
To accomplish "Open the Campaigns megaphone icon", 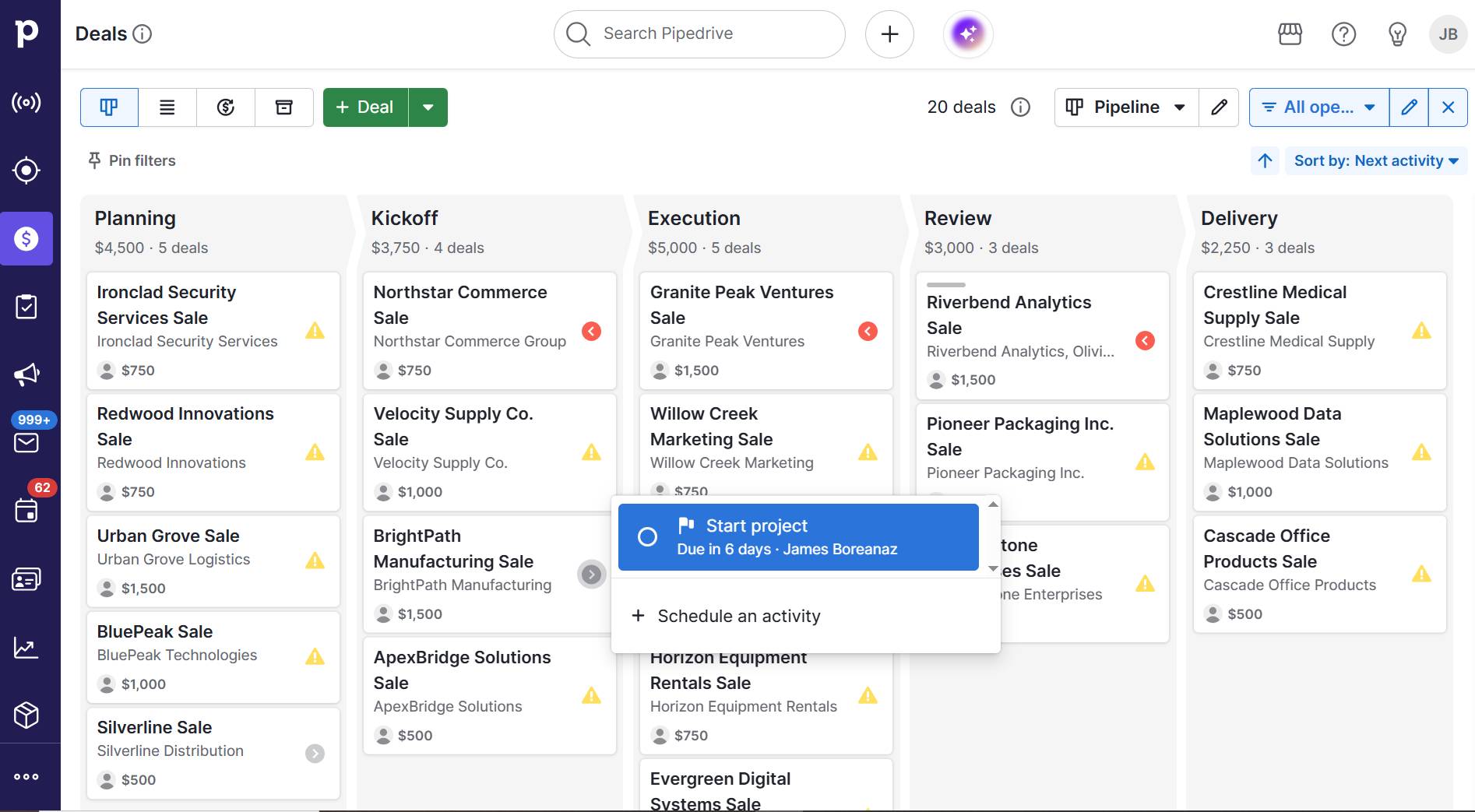I will [26, 374].
